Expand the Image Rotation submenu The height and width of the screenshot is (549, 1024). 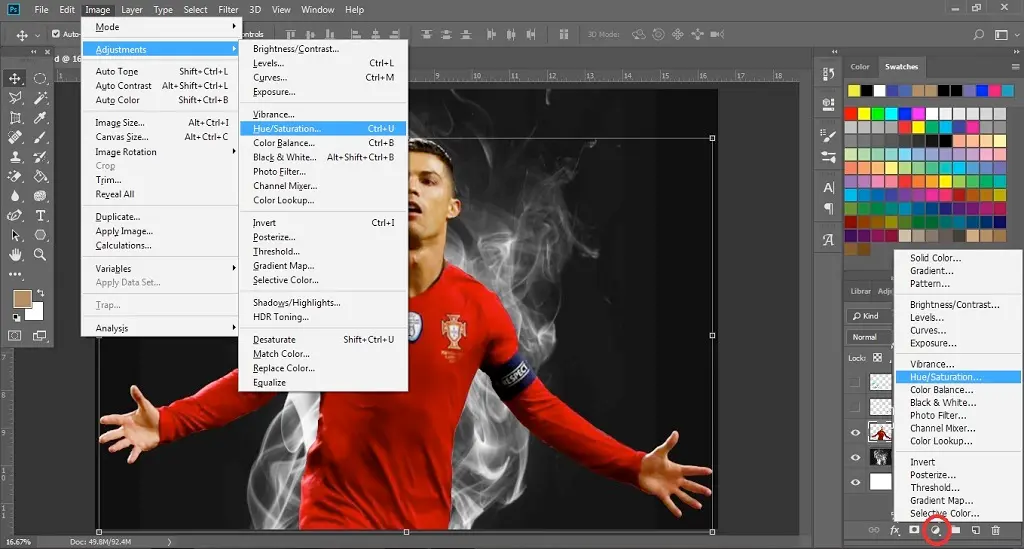pos(160,151)
